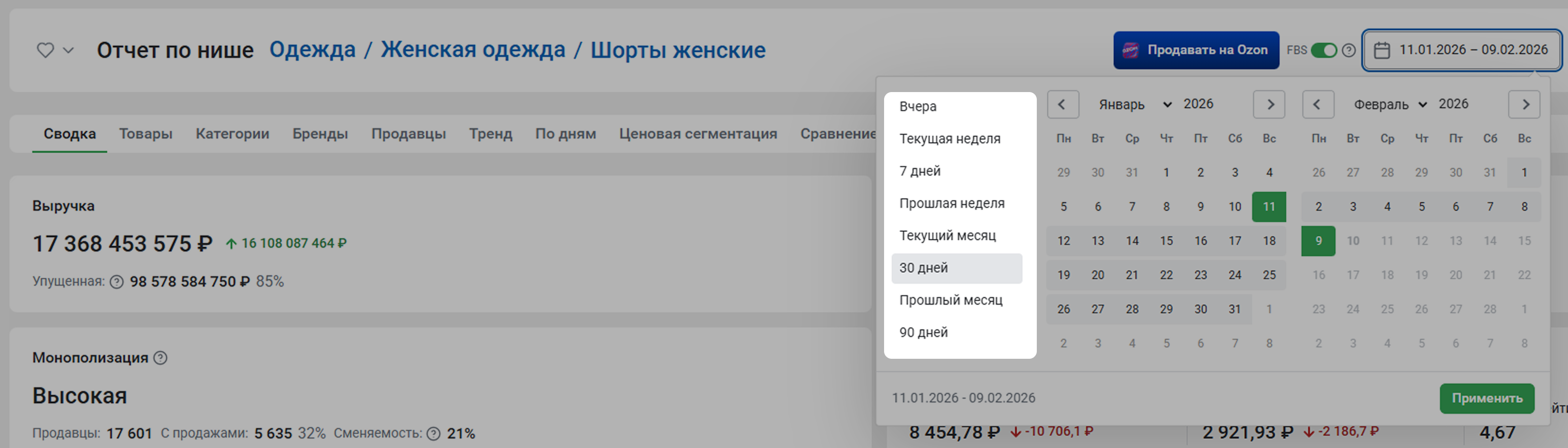Click the calendar icon in date field
The width and height of the screenshot is (1568, 448).
click(1382, 50)
